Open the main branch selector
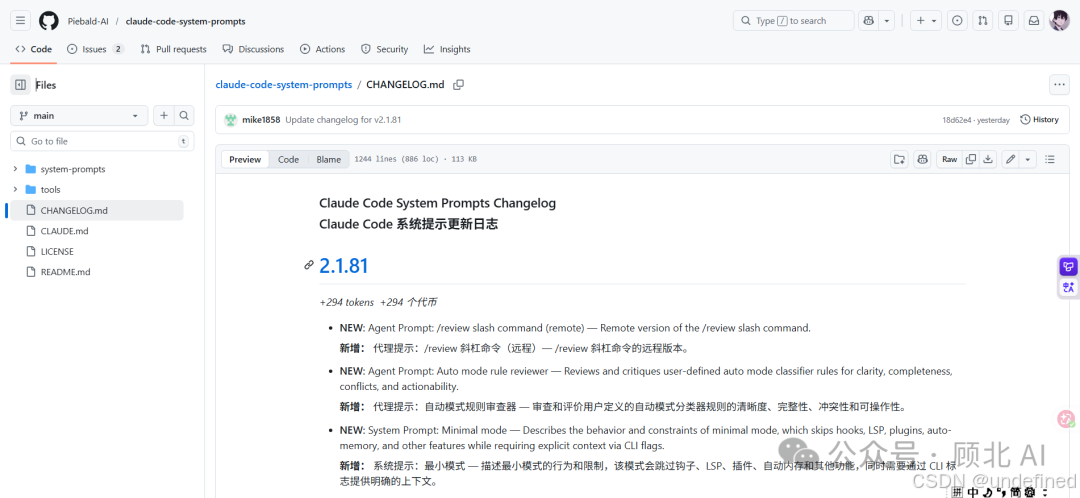Image resolution: width=1080 pixels, height=498 pixels. (x=79, y=116)
